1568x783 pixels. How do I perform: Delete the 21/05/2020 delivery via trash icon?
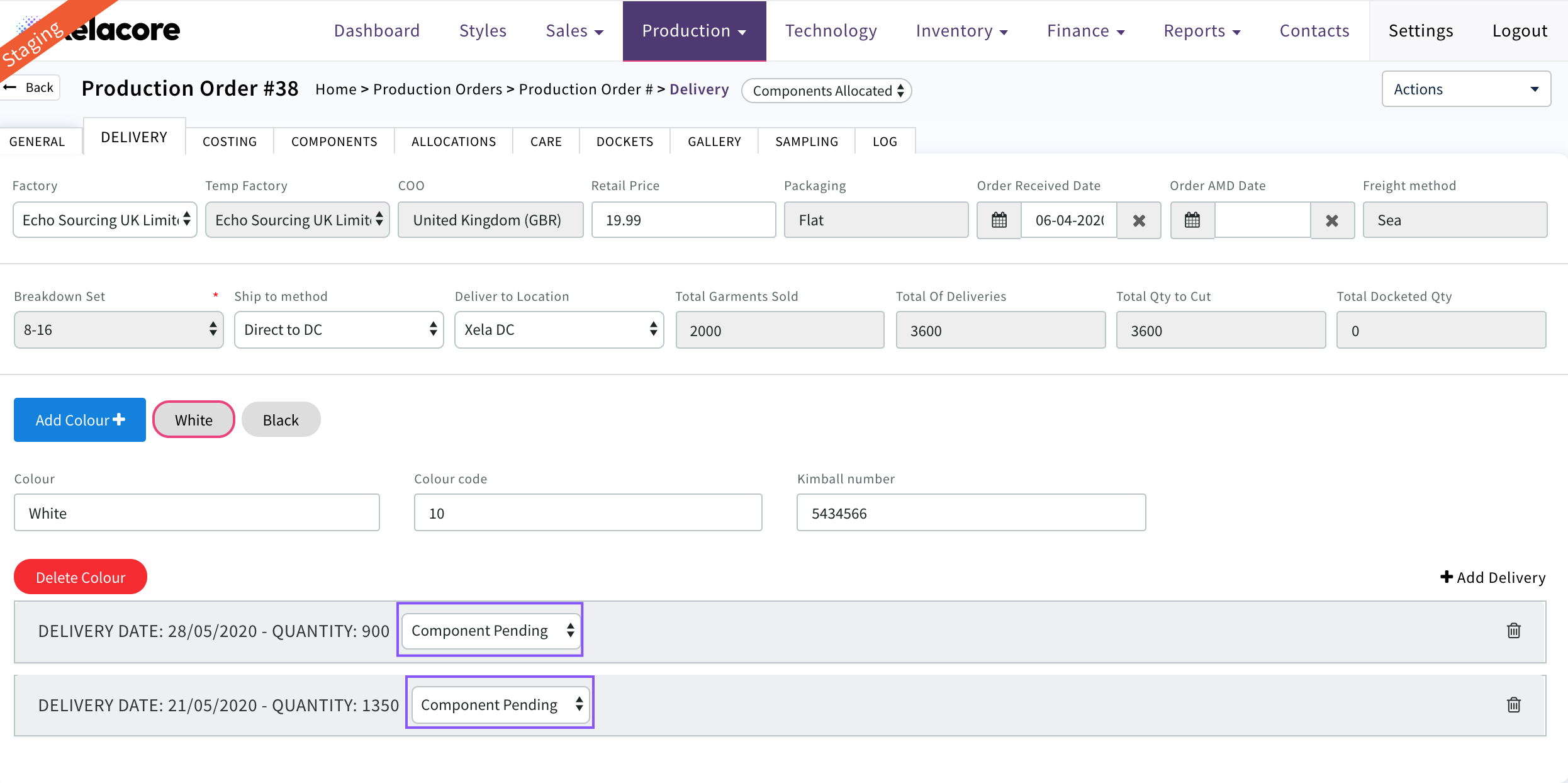tap(1513, 705)
